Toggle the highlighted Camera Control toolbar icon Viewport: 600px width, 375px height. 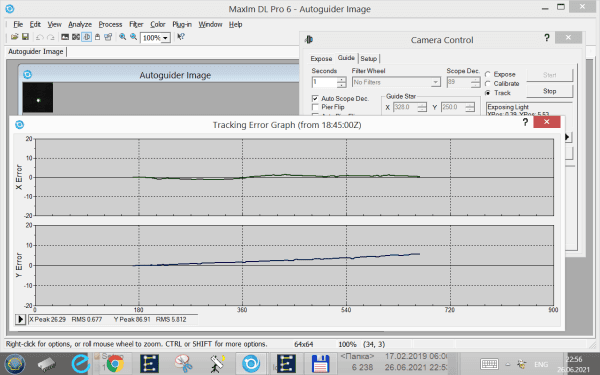tap(86, 37)
